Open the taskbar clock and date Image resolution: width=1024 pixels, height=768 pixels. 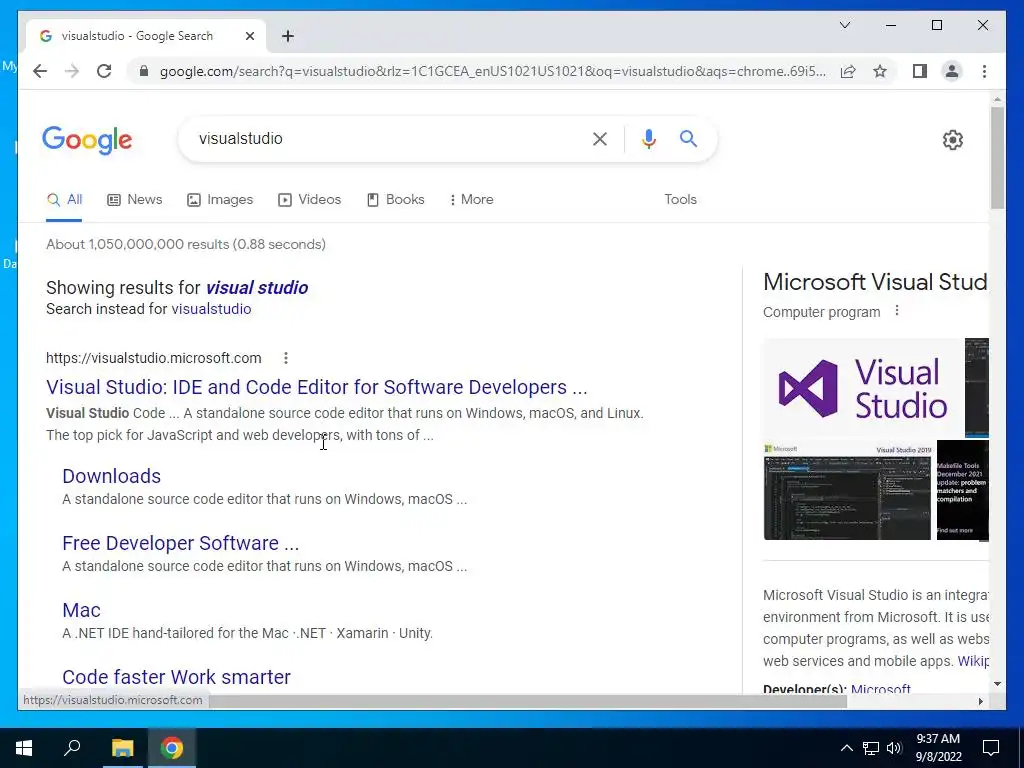click(938, 748)
